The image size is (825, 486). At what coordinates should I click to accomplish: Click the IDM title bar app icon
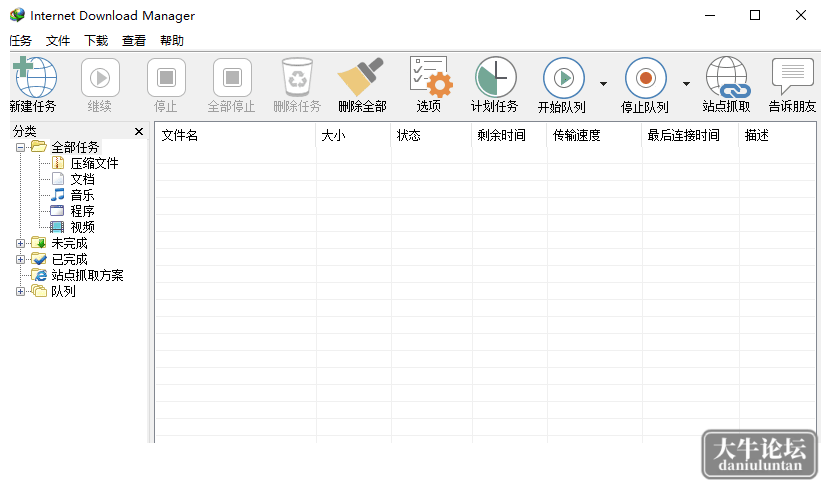[17, 15]
